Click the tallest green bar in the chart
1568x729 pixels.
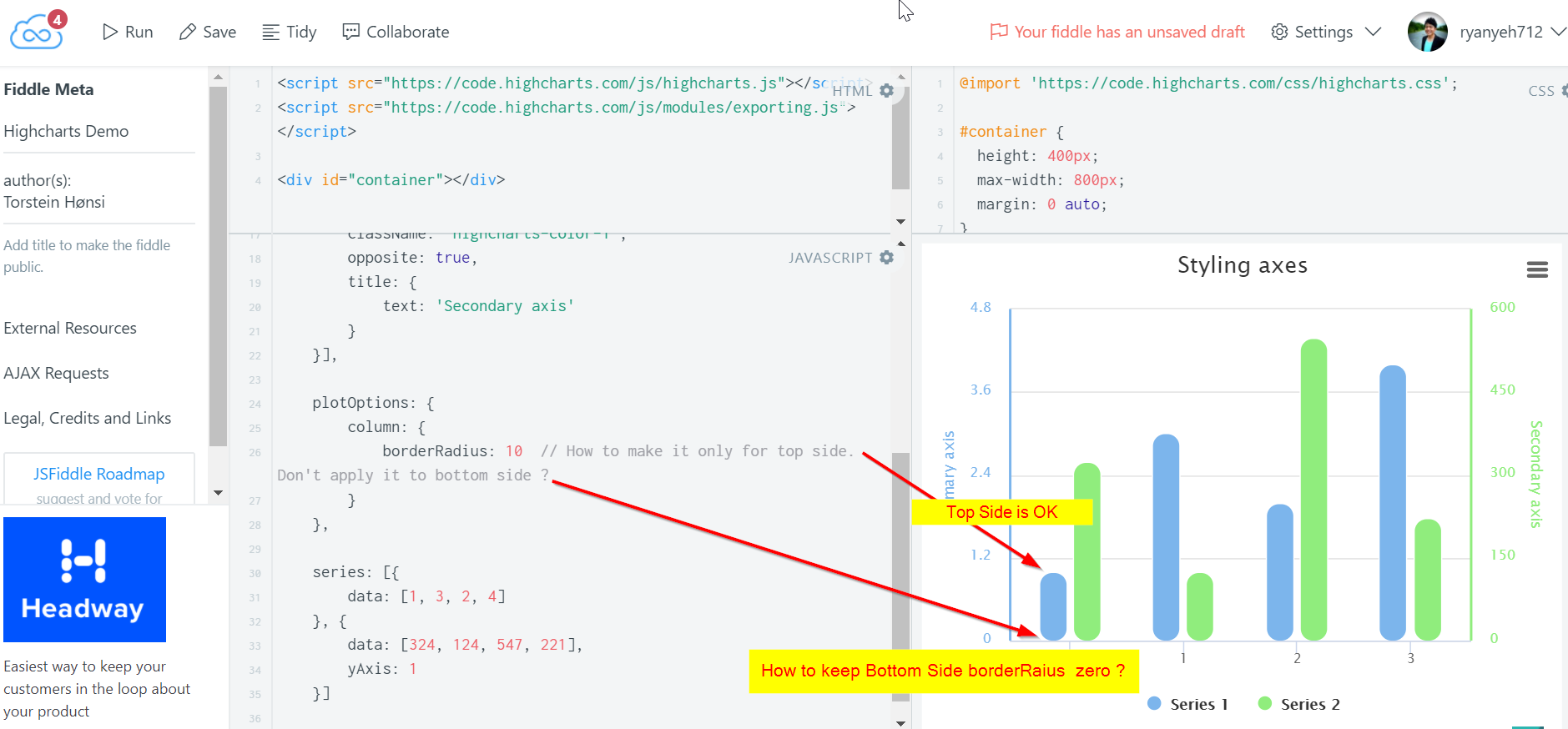(x=1313, y=490)
